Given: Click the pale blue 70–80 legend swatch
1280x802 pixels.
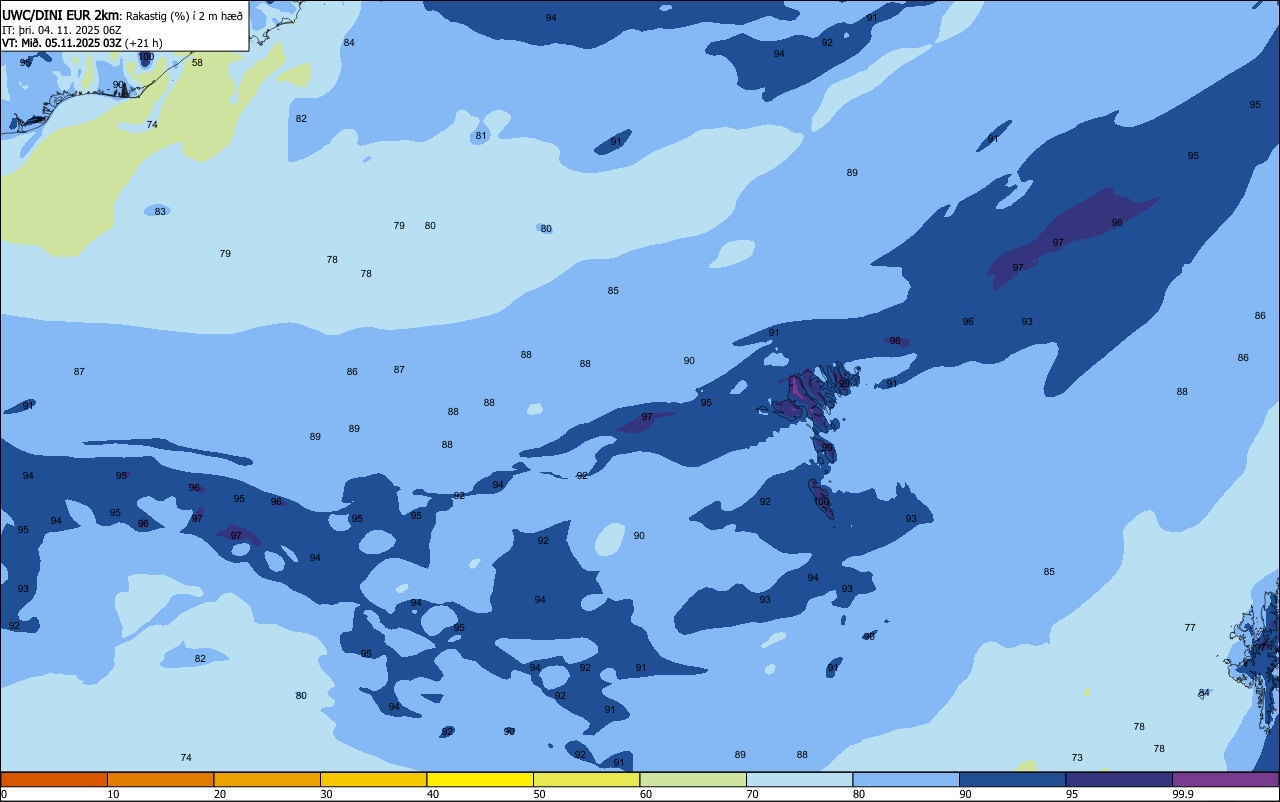Looking at the screenshot, I should 799,779.
